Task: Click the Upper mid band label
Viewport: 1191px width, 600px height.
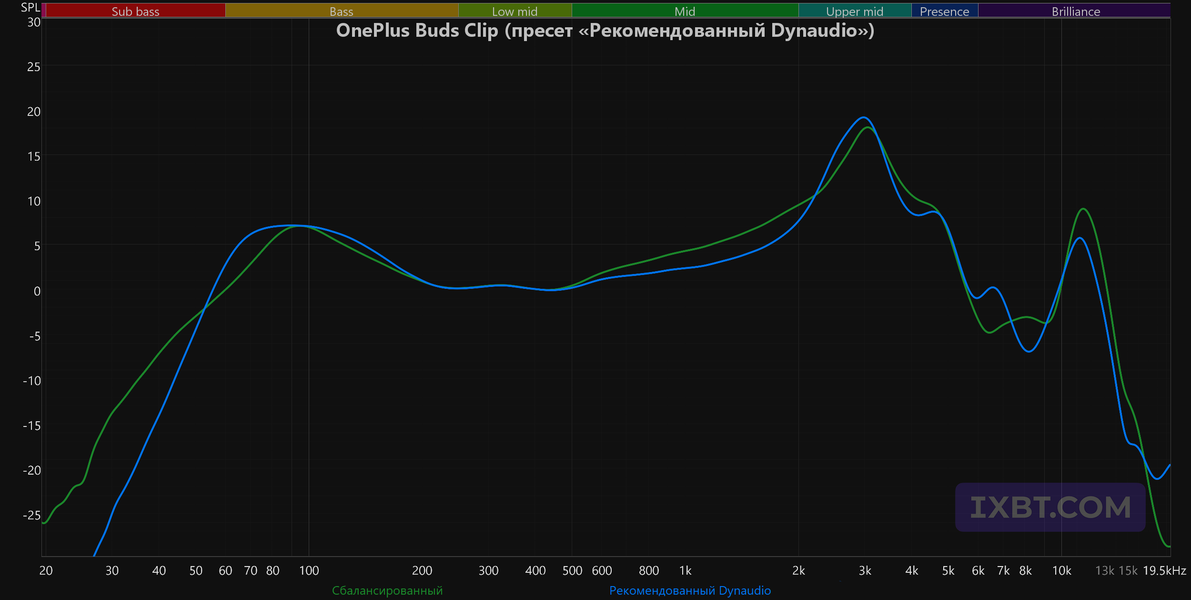Action: [855, 11]
